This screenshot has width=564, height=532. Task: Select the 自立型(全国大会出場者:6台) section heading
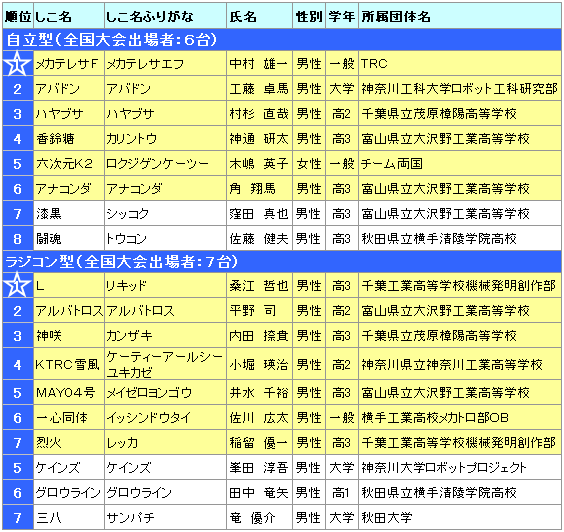(x=282, y=40)
